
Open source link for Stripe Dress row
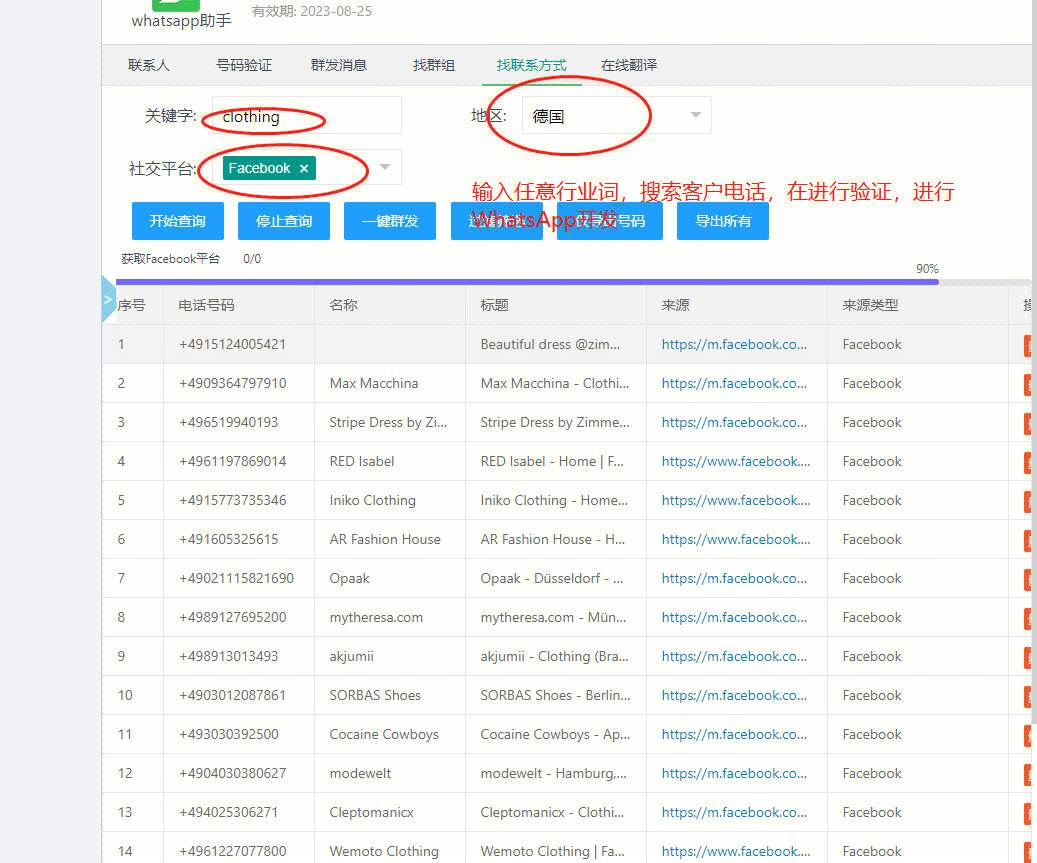point(734,423)
